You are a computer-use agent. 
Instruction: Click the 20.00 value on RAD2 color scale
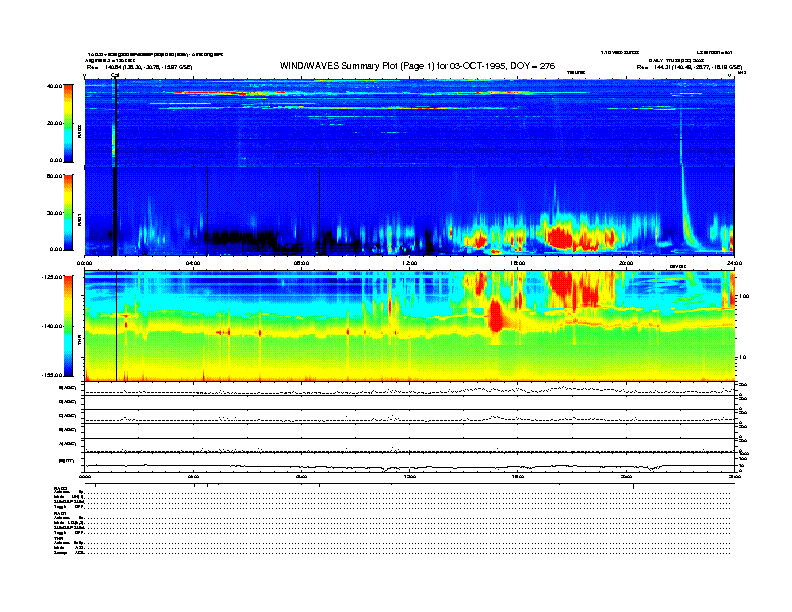point(54,123)
